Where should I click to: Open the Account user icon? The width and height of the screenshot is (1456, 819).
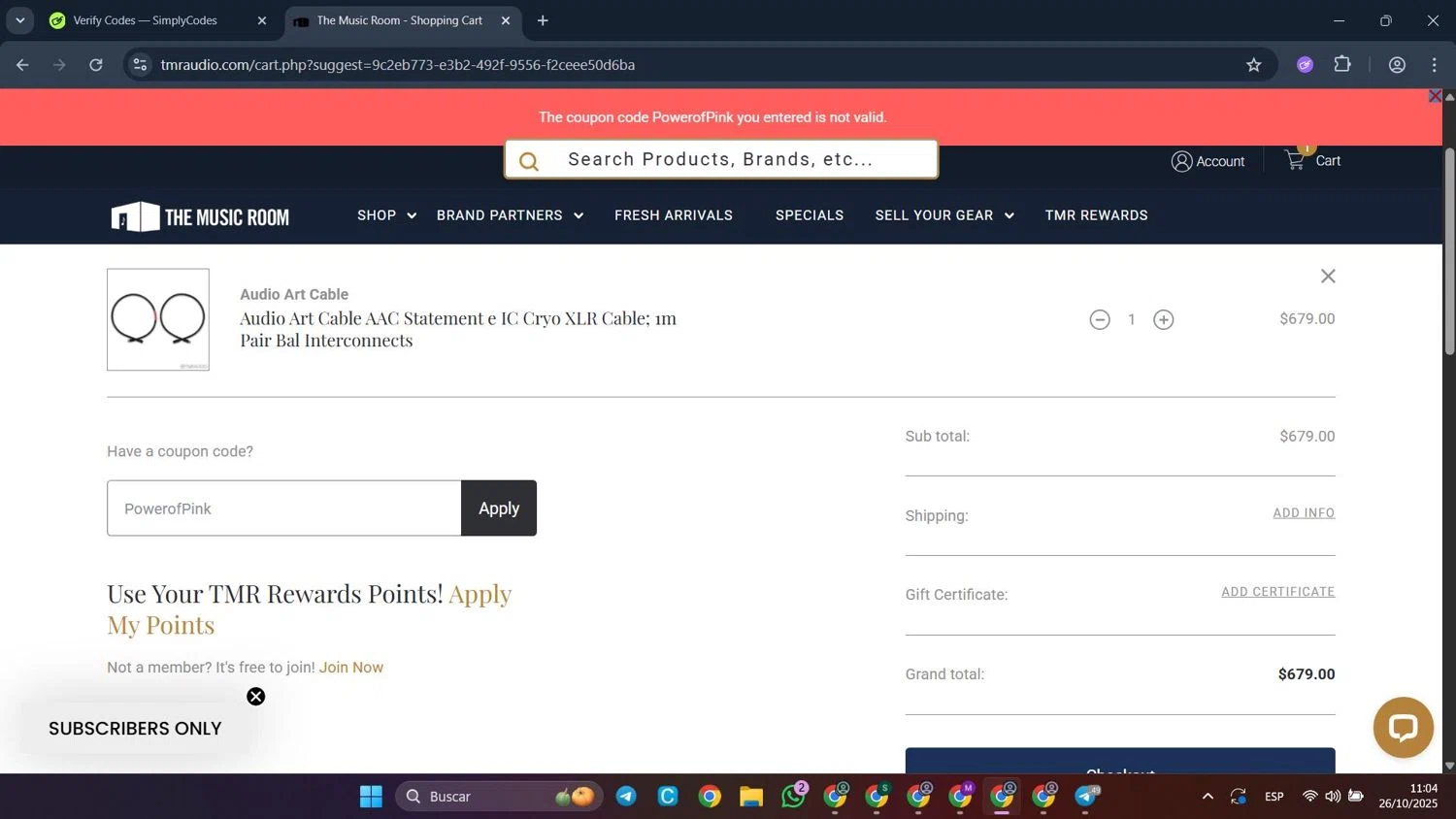[1181, 161]
